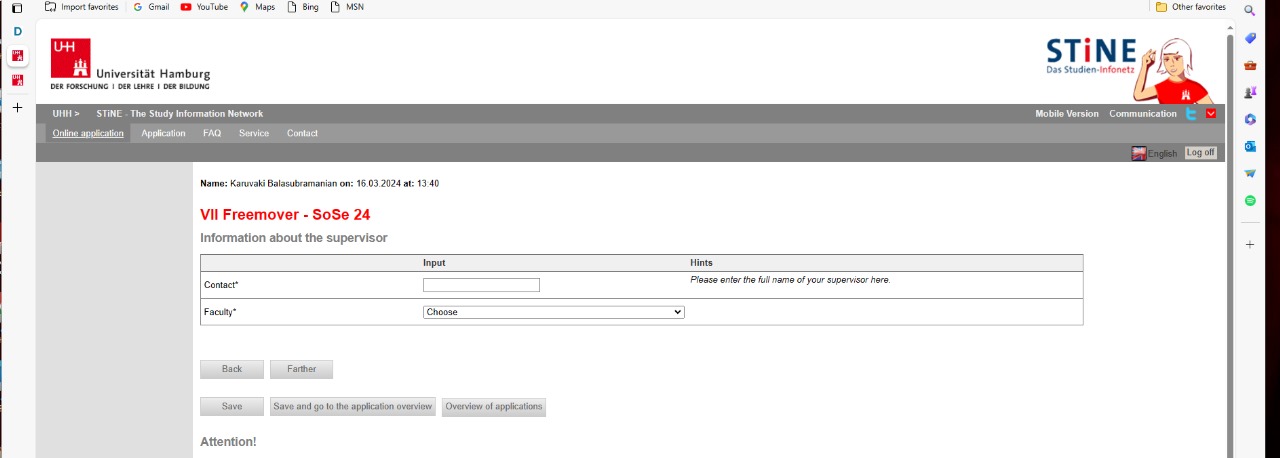1280x458 pixels.
Task: Click the red mail icon beside Twitter
Action: (x=1211, y=114)
